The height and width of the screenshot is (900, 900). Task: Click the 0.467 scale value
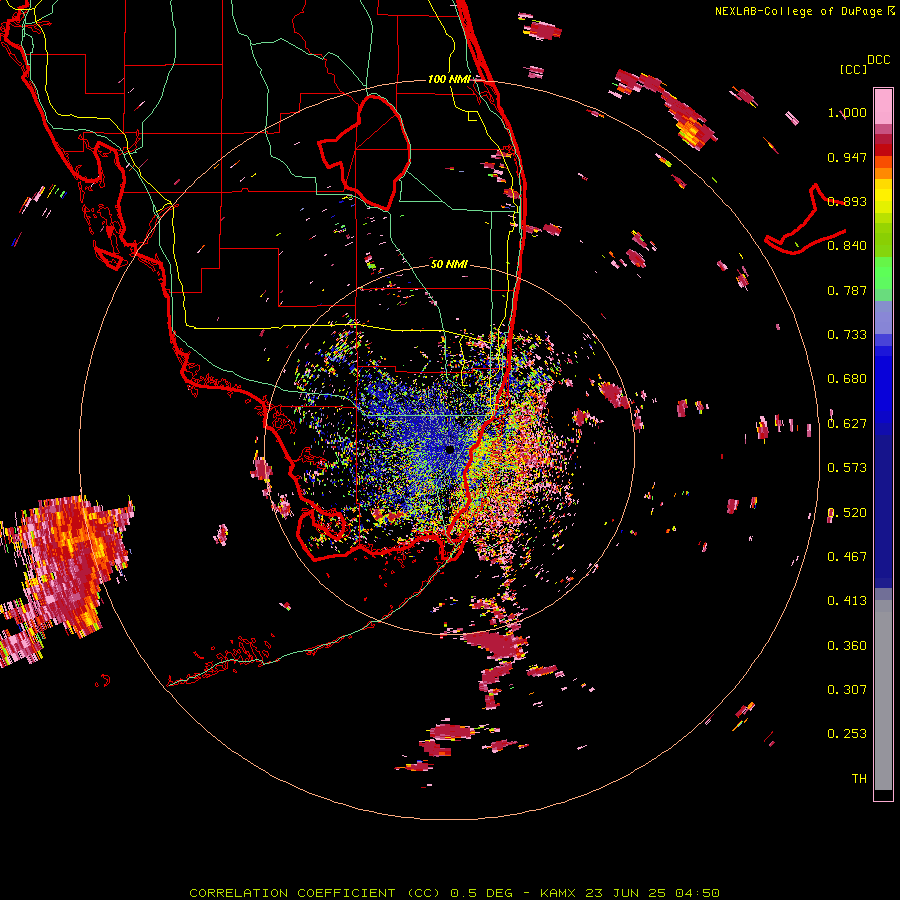[847, 557]
